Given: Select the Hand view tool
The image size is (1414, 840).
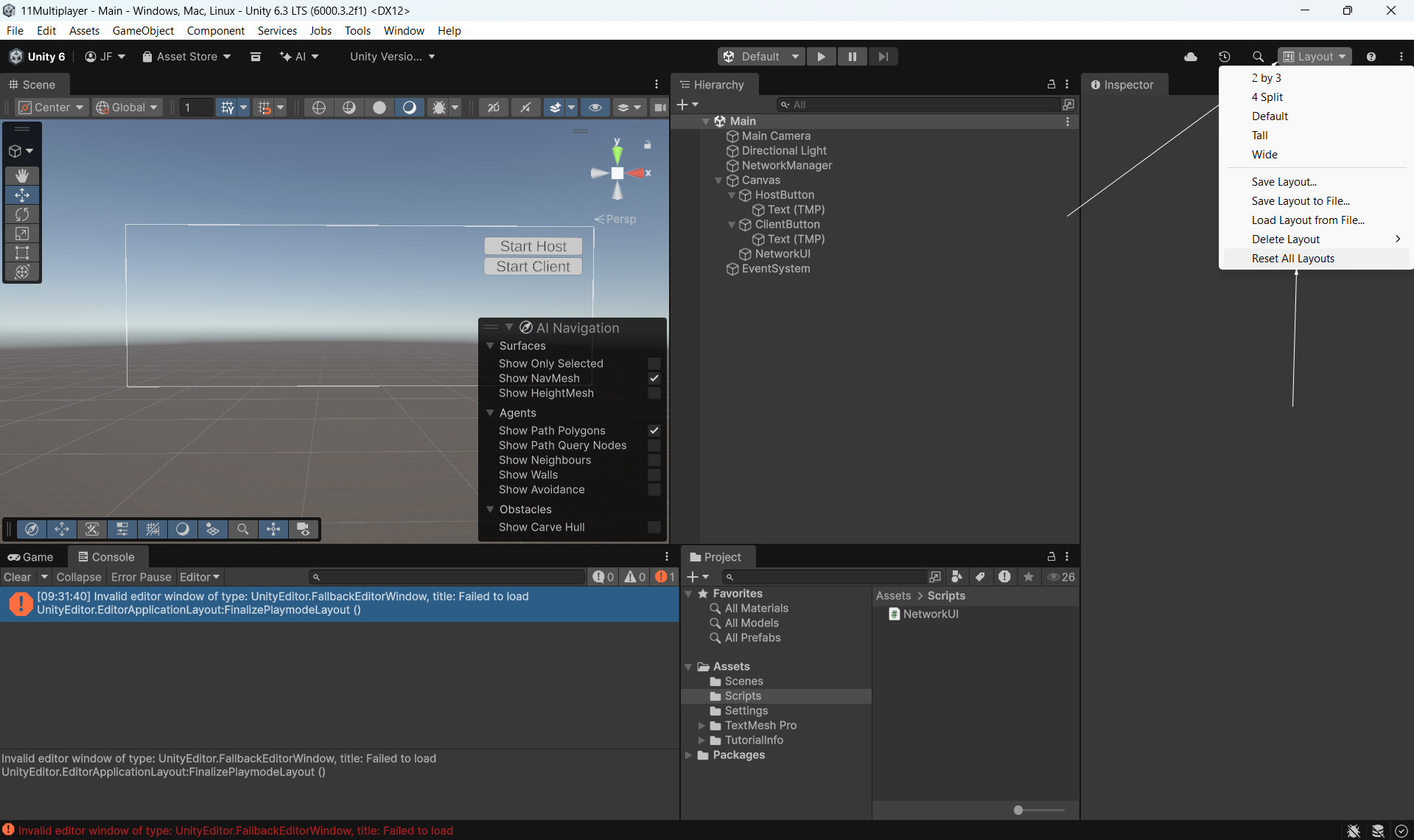Looking at the screenshot, I should 22,175.
